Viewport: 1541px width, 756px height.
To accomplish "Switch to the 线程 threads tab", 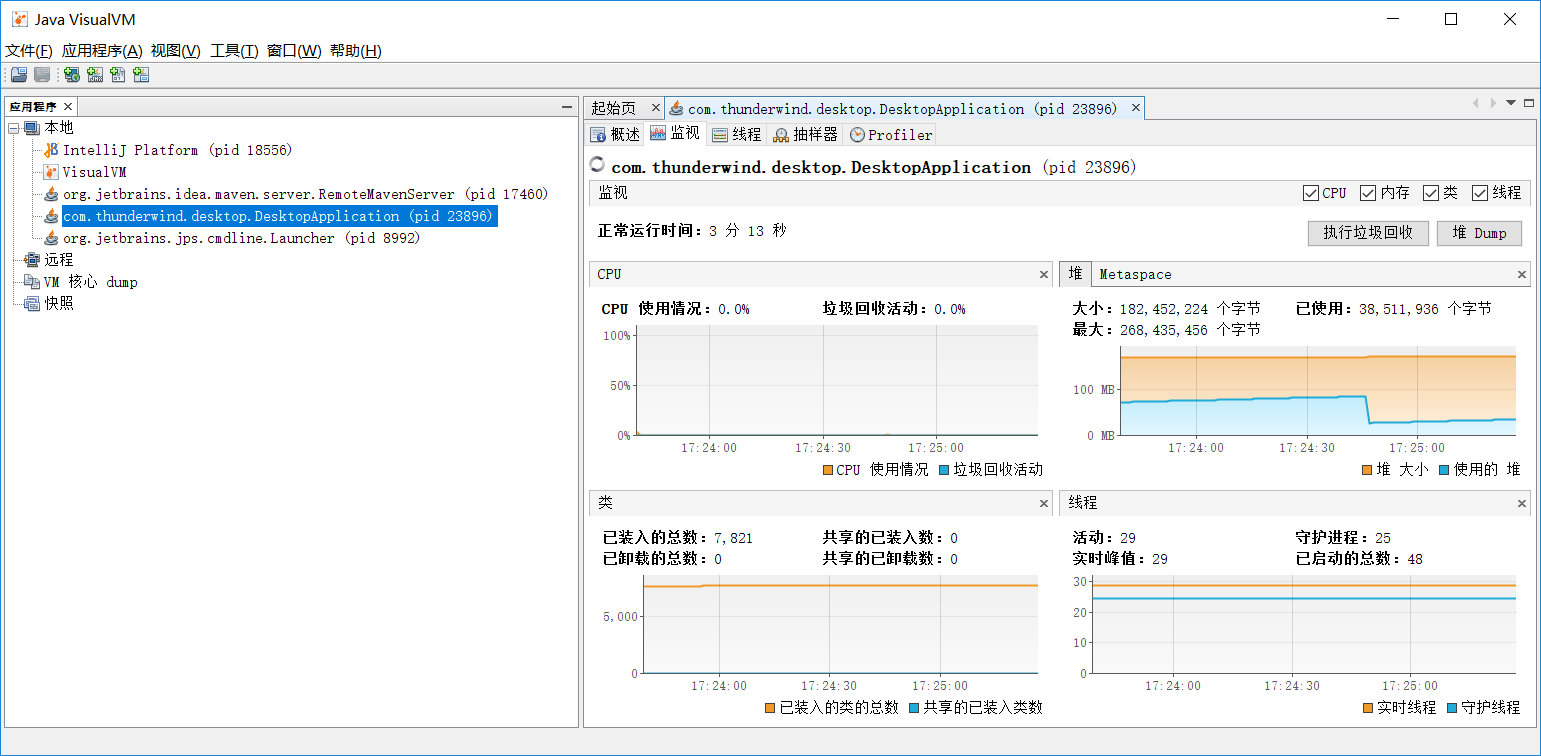I will click(737, 134).
